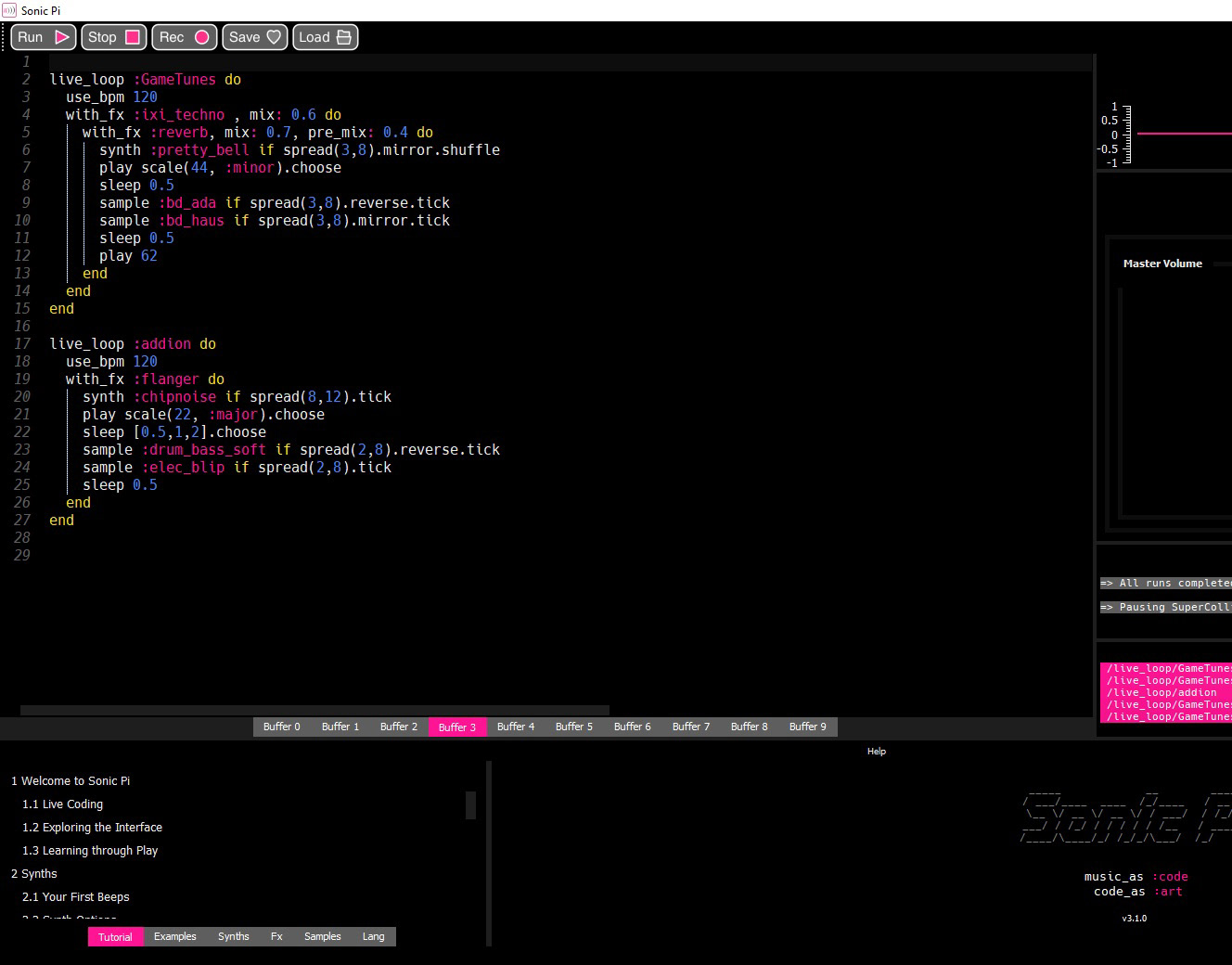Switch to Buffer 8 tab
Image resolution: width=1232 pixels, height=965 pixels.
(x=750, y=727)
